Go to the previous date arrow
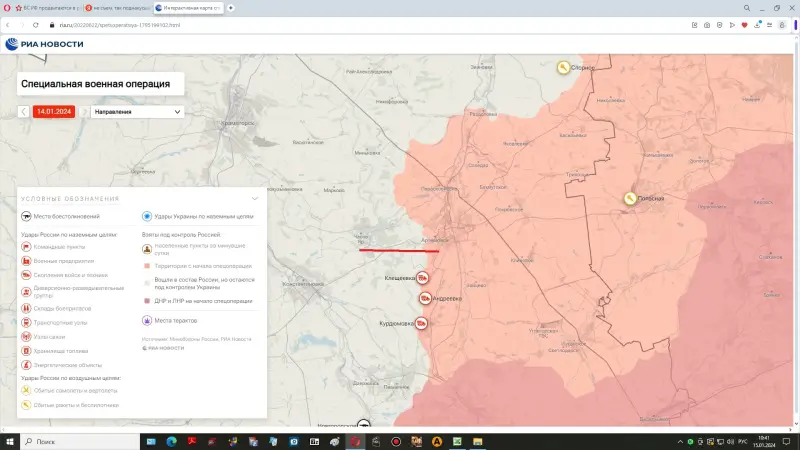800x450 pixels. (x=24, y=112)
